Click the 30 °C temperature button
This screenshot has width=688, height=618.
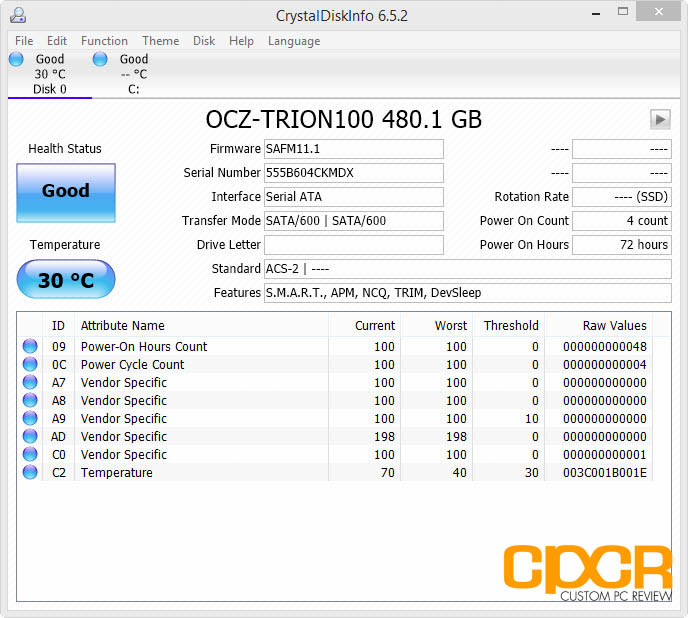point(66,280)
